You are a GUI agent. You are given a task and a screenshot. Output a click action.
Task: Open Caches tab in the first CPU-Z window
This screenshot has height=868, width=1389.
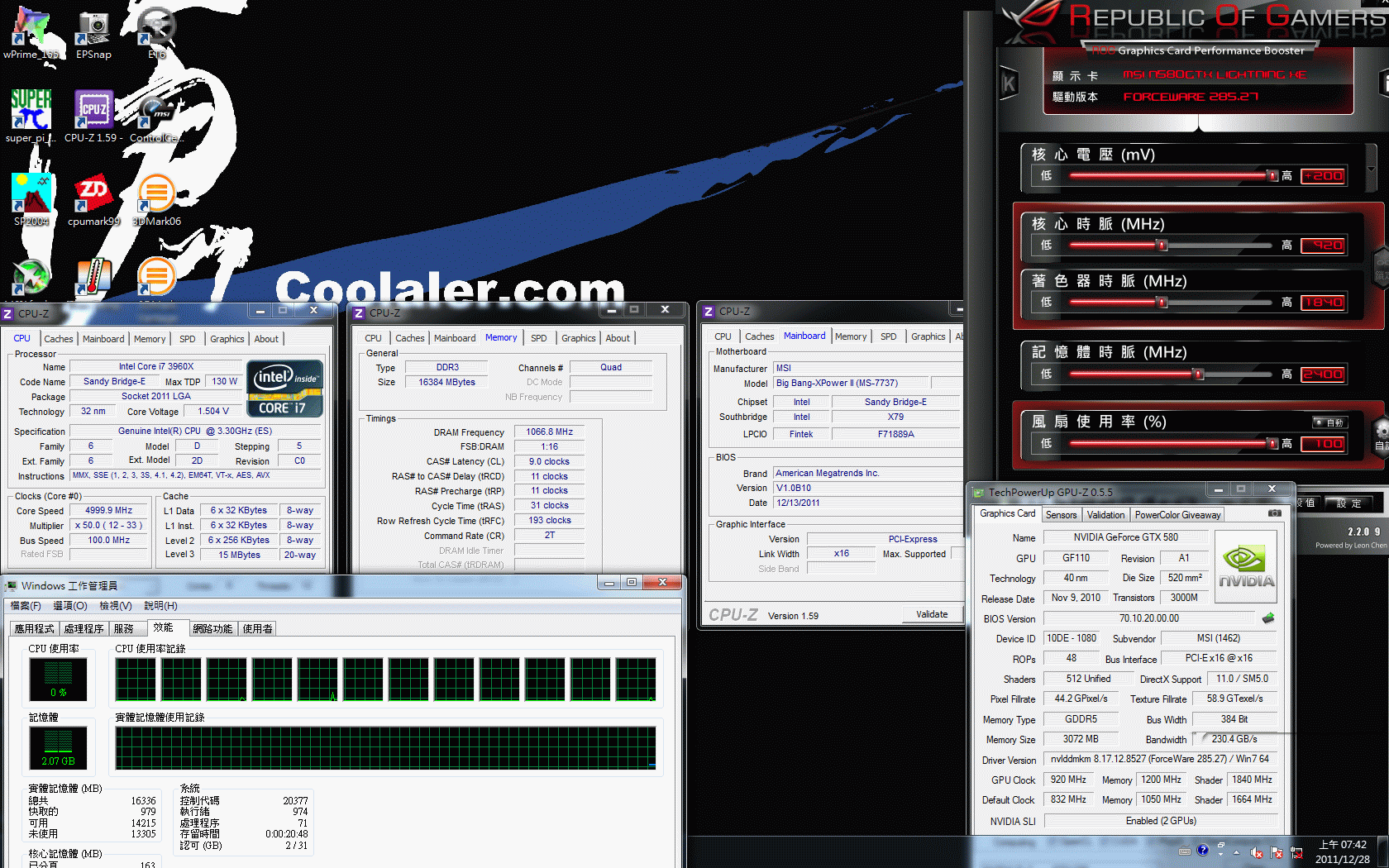tap(59, 339)
